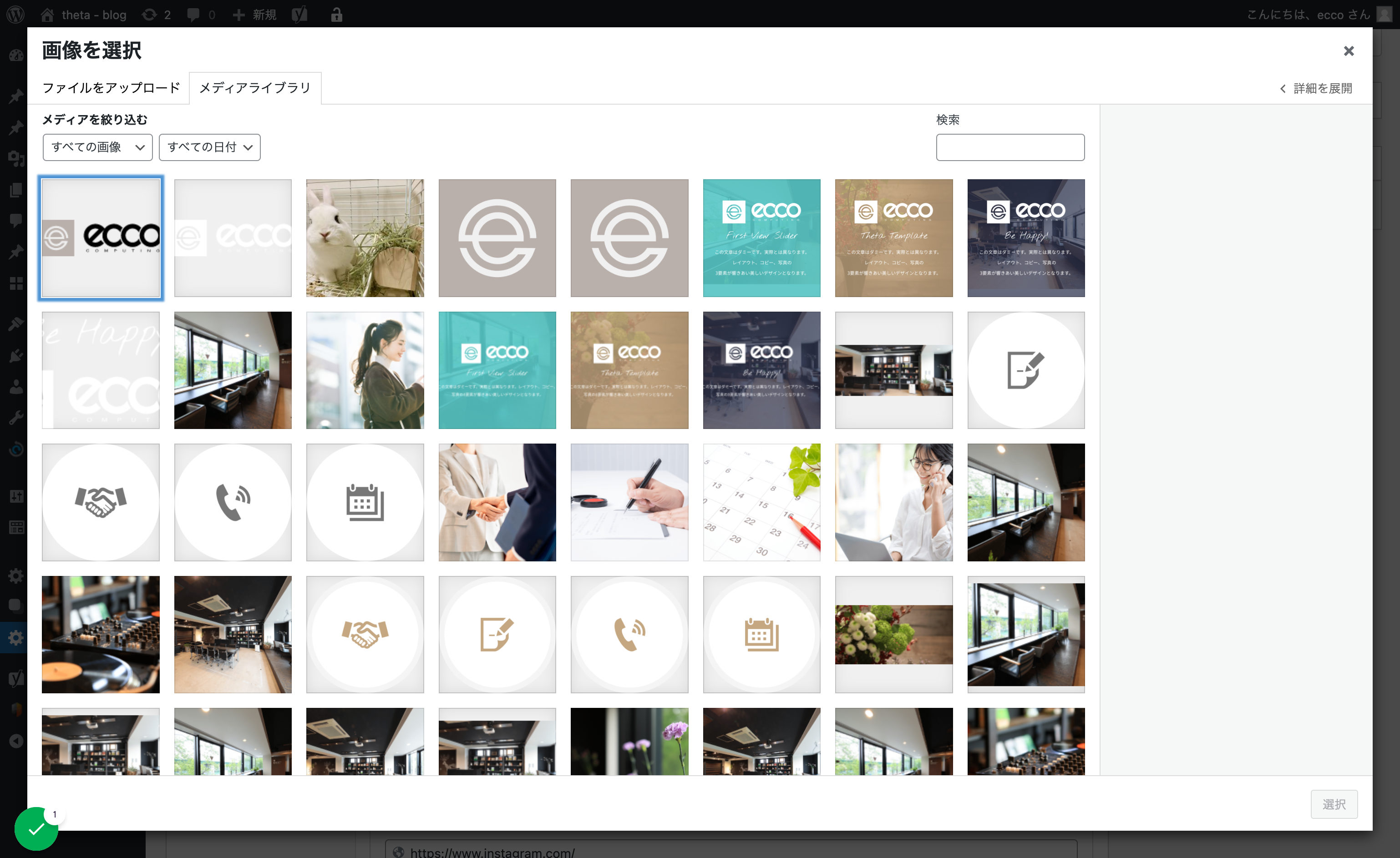This screenshot has width=1400, height=858.
Task: Select the navy Be Happy ecco thumbnail
Action: click(x=1025, y=238)
